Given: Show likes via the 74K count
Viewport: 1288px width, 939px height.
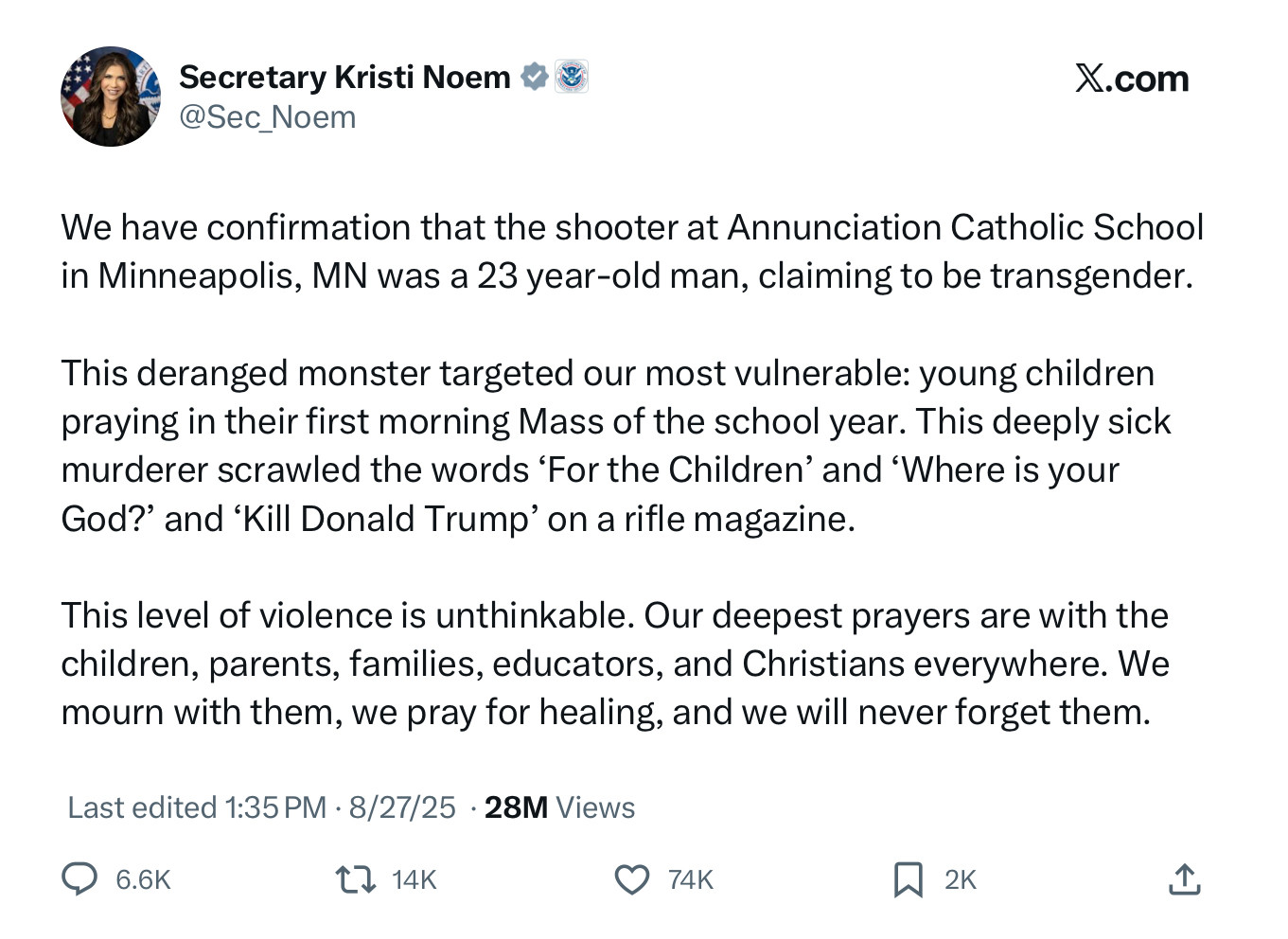Looking at the screenshot, I should [x=691, y=880].
